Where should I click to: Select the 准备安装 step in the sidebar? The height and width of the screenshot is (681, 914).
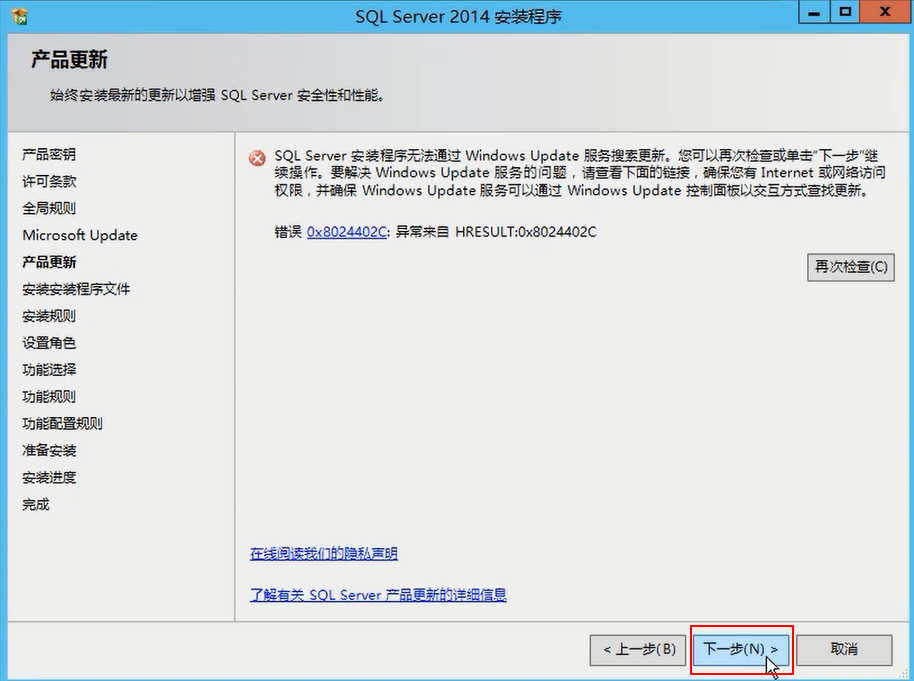(49, 450)
